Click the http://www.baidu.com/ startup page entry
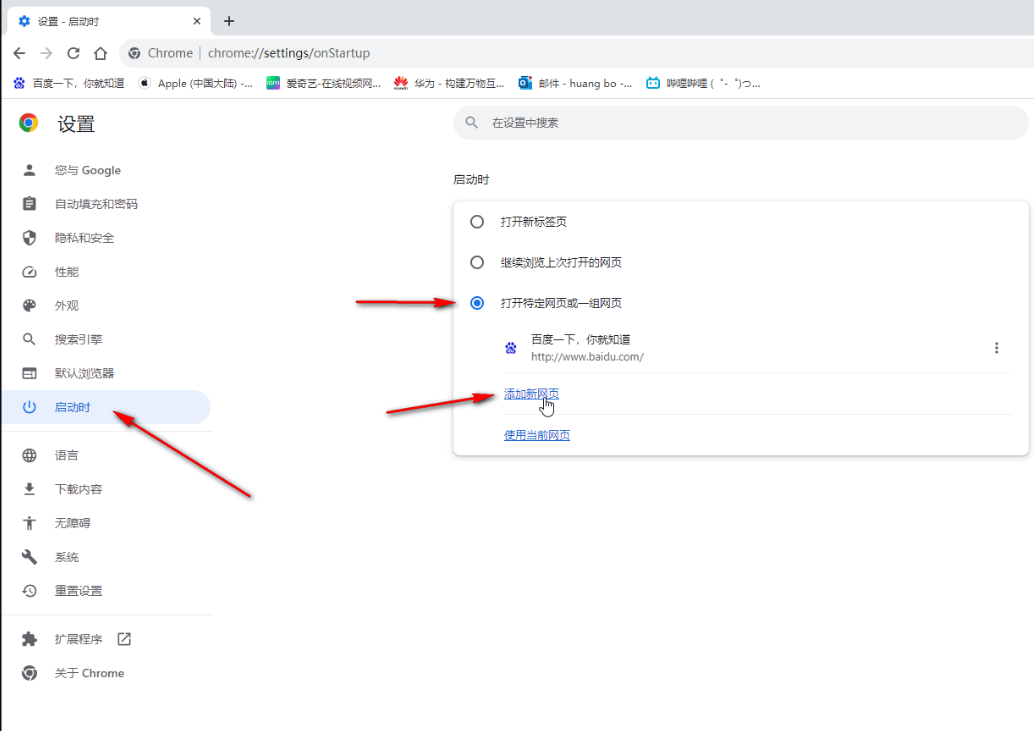Screen dimensions: 1034x731 click(x=588, y=357)
